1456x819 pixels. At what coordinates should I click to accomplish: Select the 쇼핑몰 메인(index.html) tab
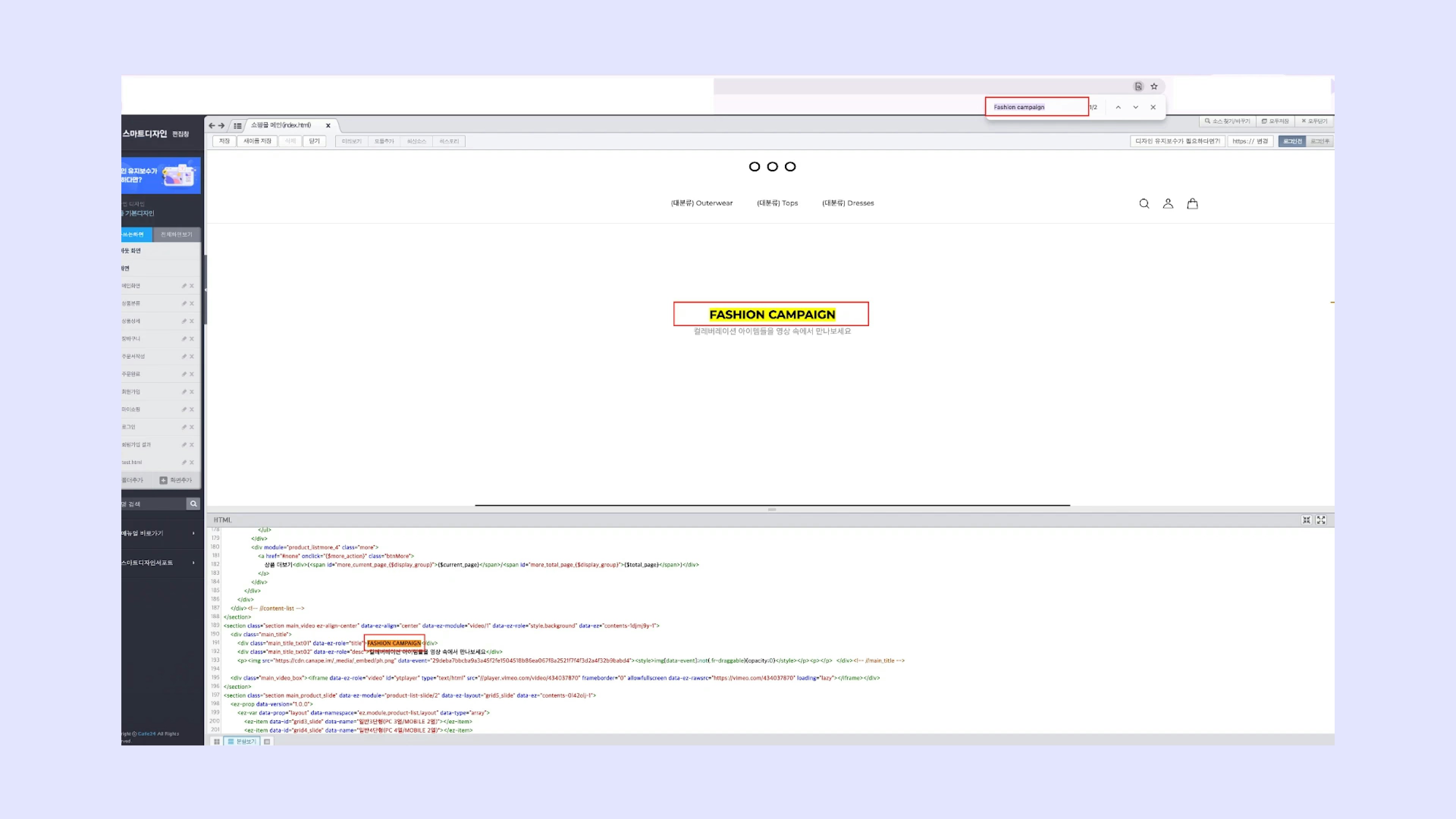[x=281, y=125]
